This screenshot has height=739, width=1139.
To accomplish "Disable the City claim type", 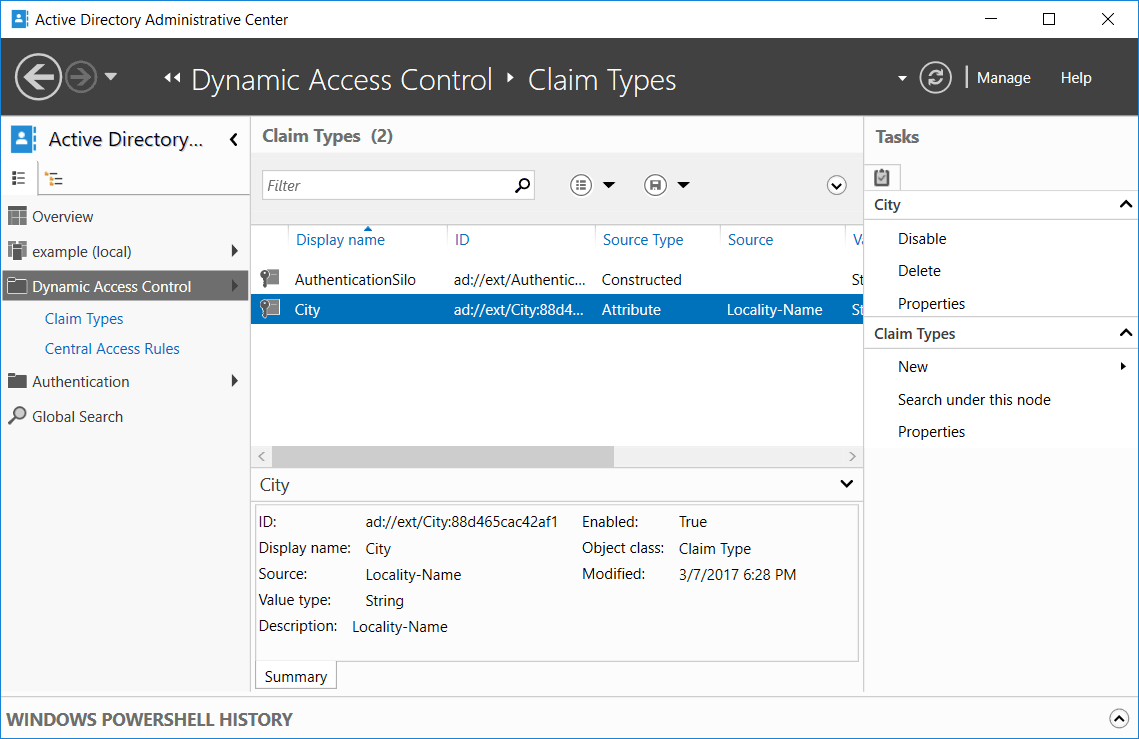I will [922, 239].
